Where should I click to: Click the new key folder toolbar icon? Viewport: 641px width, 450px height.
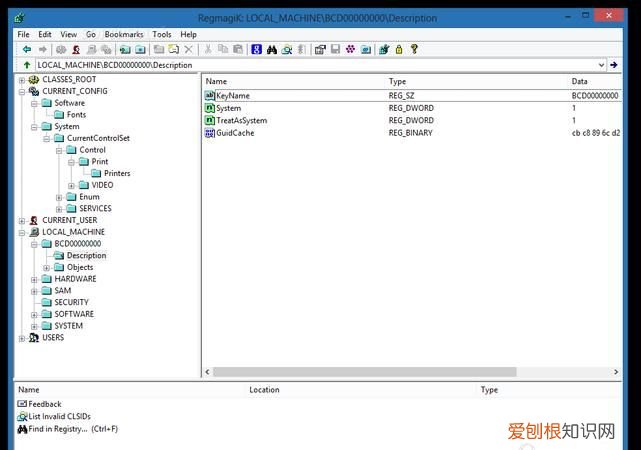coord(159,49)
